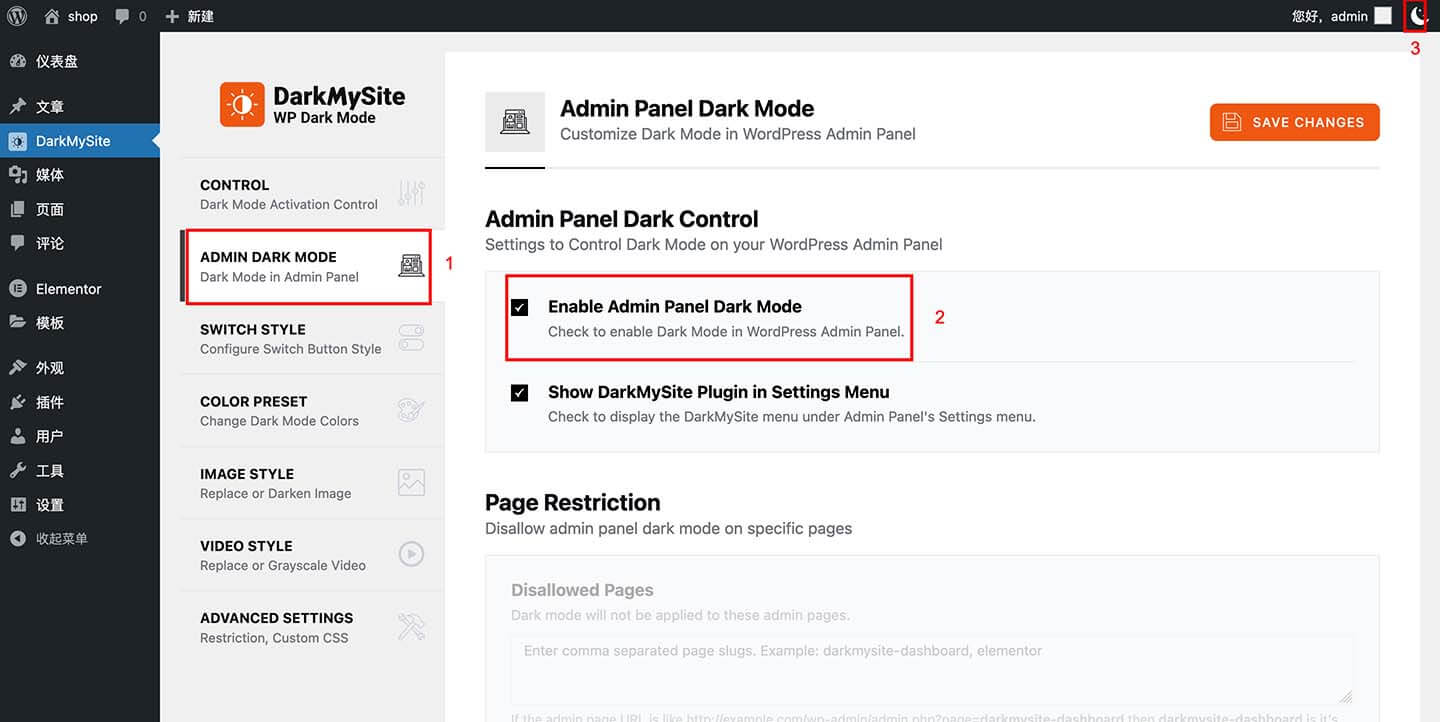This screenshot has width=1440, height=722.
Task: Open 文章 posts menu
Action: coord(80,107)
